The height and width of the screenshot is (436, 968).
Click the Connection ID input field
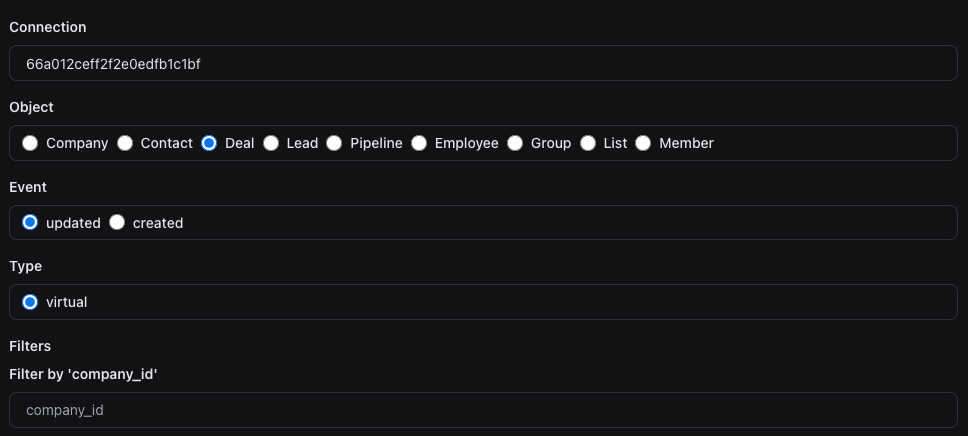[483, 64]
